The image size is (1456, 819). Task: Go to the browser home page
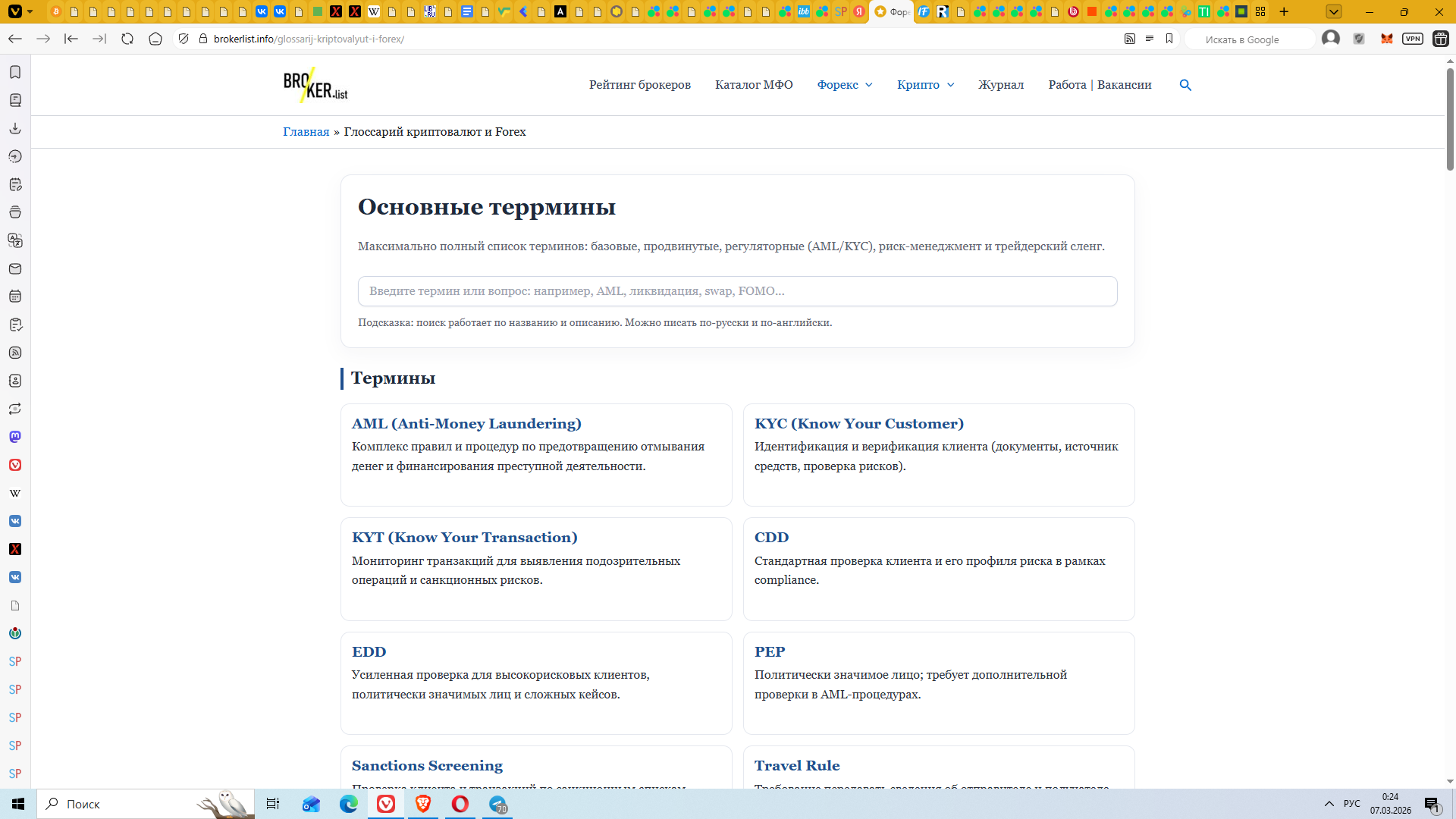tap(155, 39)
